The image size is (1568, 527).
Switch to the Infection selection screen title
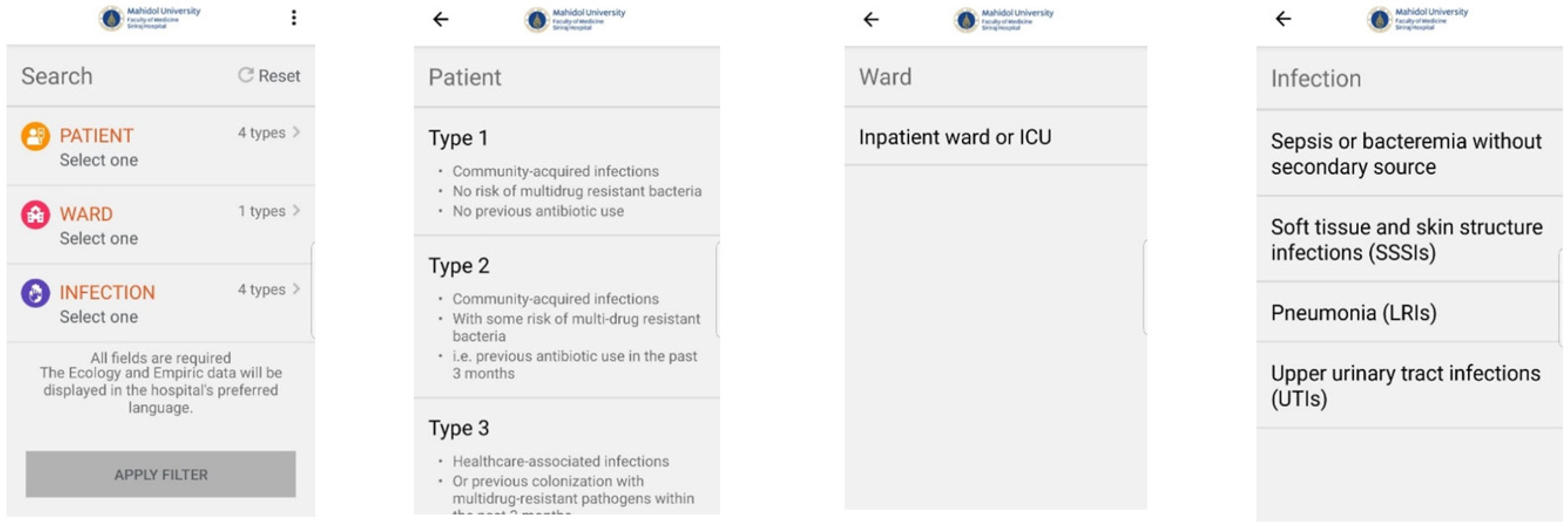(x=1316, y=78)
